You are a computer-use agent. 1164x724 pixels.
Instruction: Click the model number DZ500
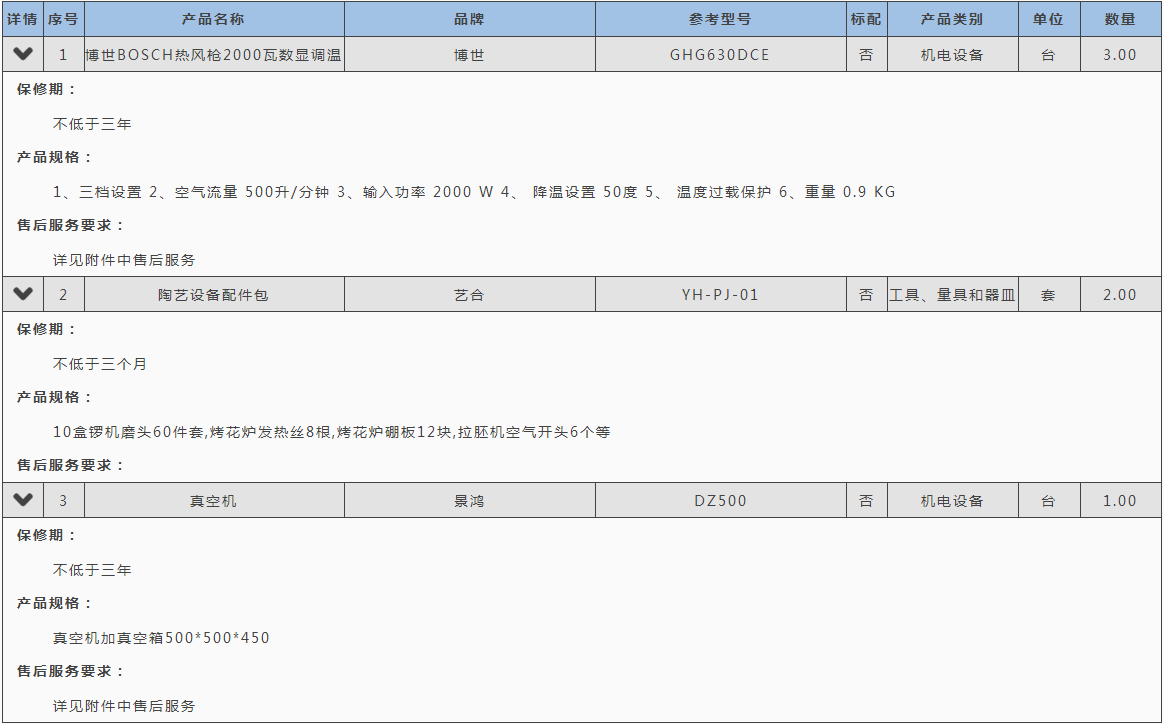720,501
